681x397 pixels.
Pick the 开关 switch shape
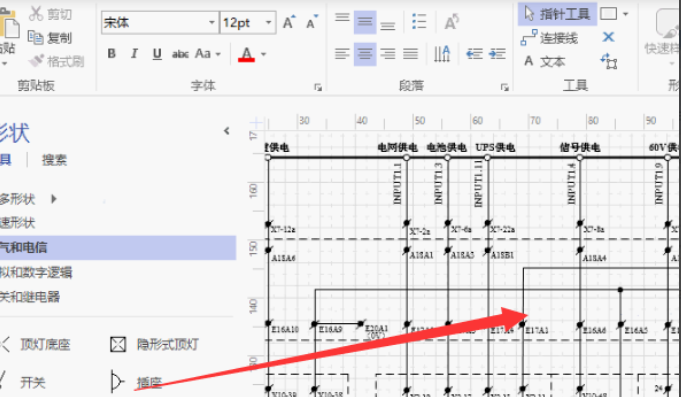coord(23,383)
